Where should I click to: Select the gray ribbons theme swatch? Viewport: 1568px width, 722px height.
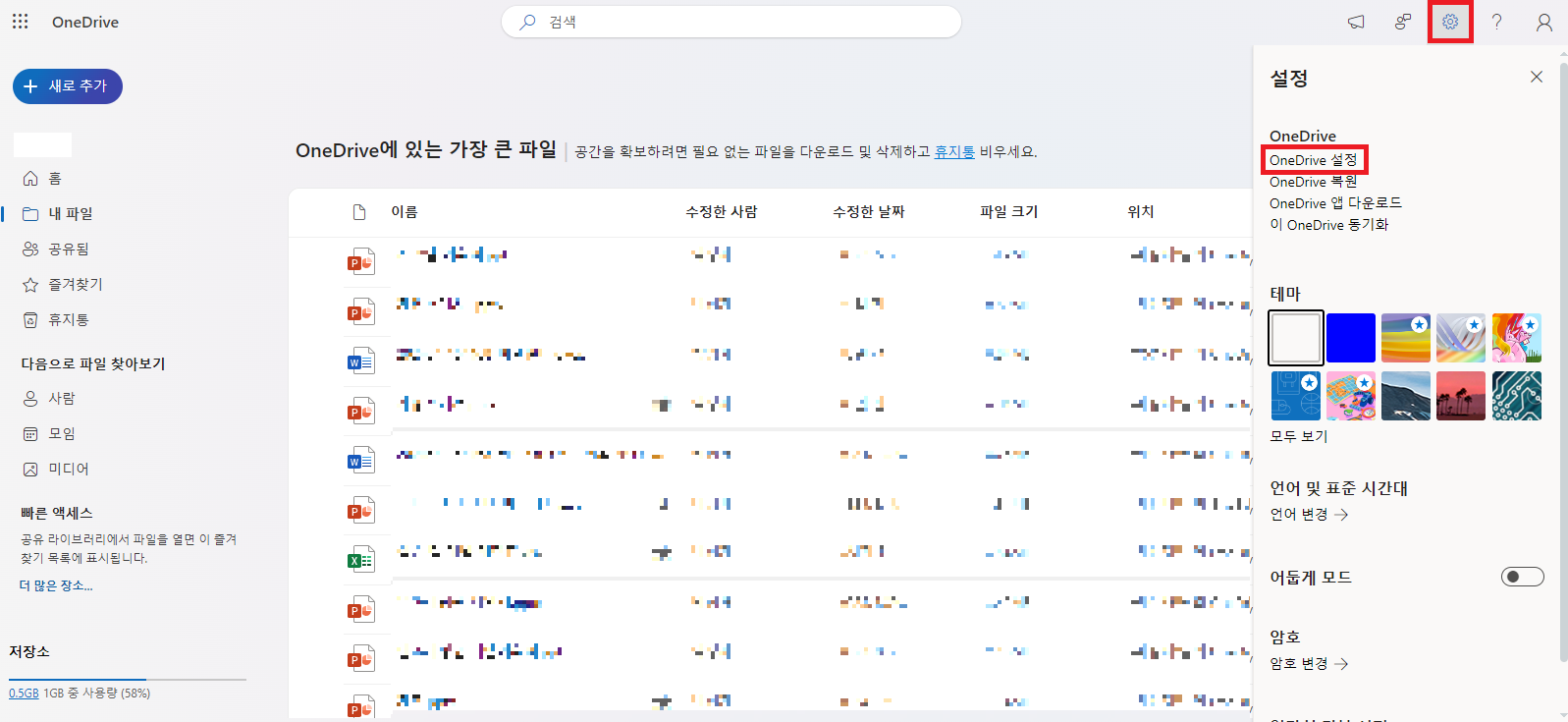click(1461, 338)
